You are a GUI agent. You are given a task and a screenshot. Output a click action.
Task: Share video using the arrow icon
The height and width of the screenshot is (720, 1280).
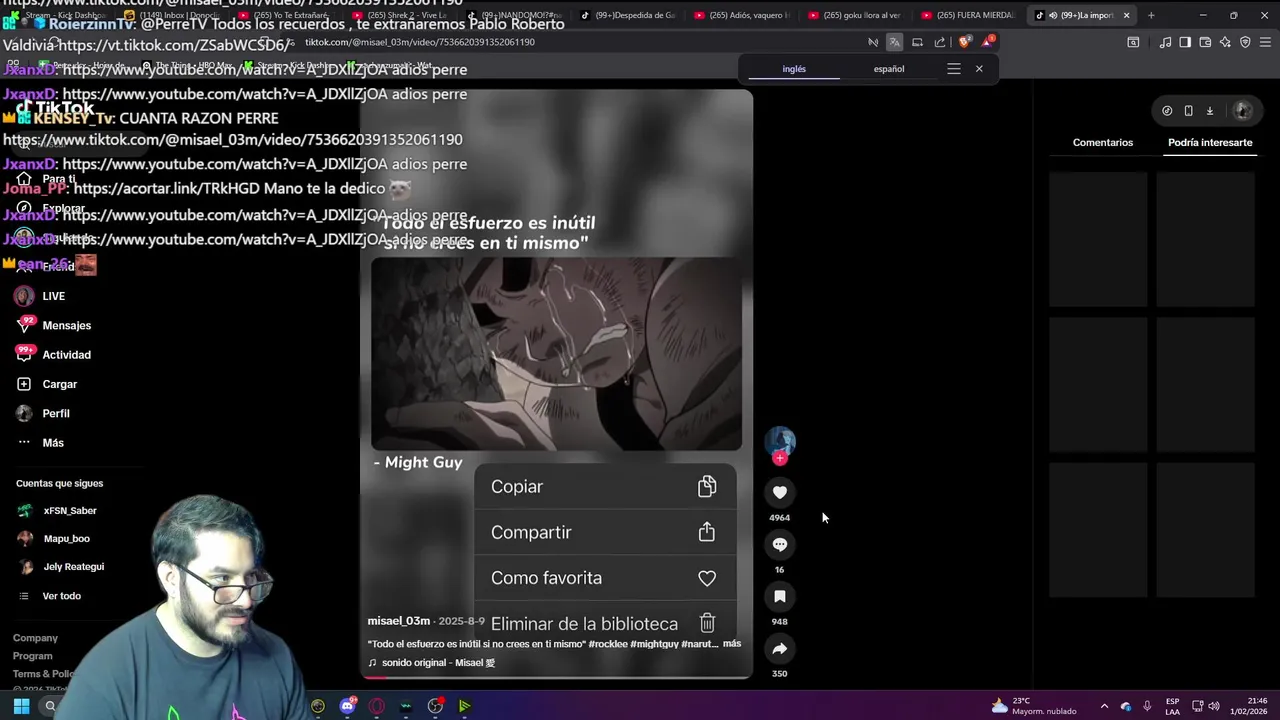[x=780, y=648]
